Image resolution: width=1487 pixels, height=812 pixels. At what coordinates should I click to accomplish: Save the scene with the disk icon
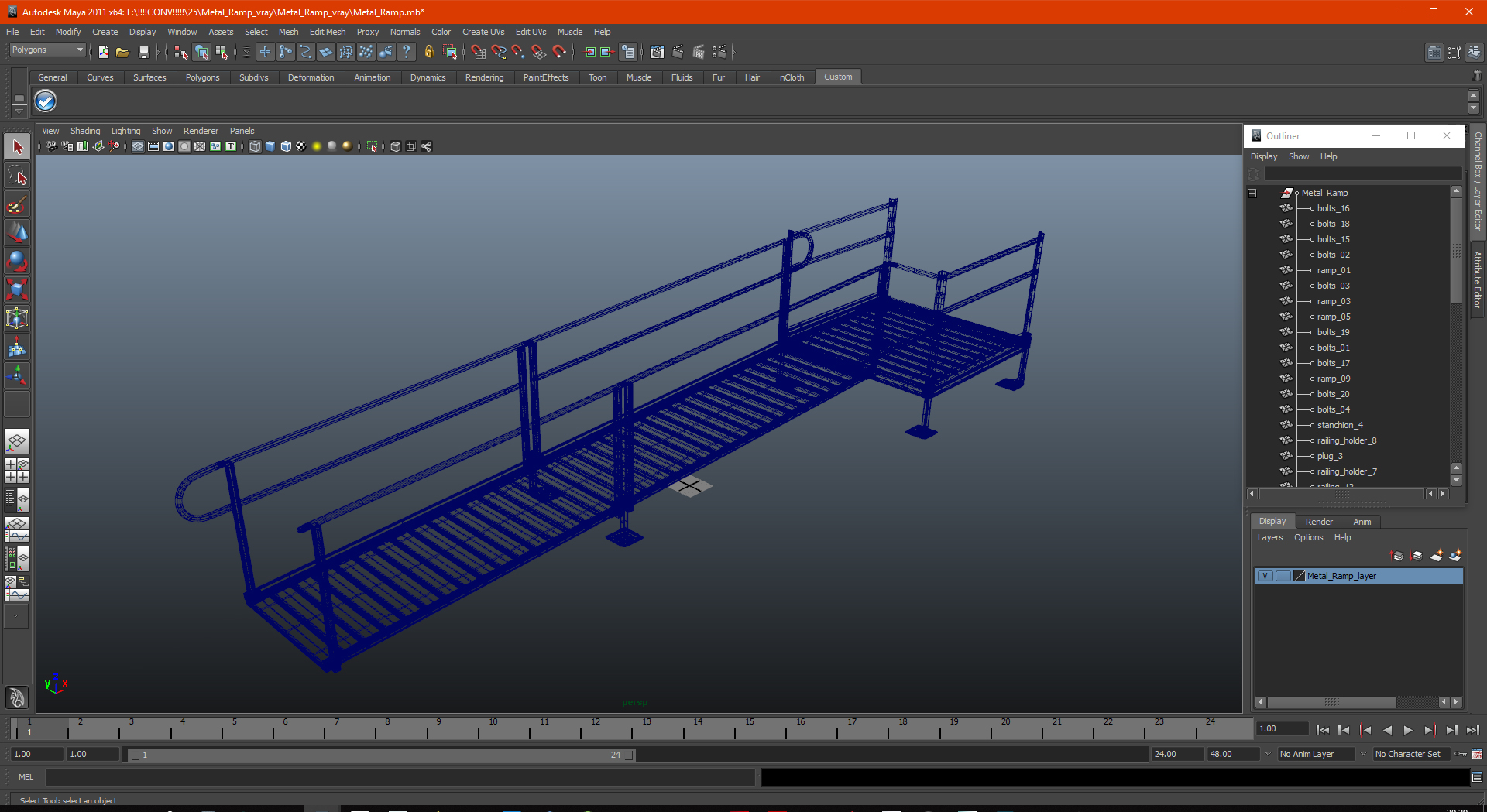tap(143, 52)
